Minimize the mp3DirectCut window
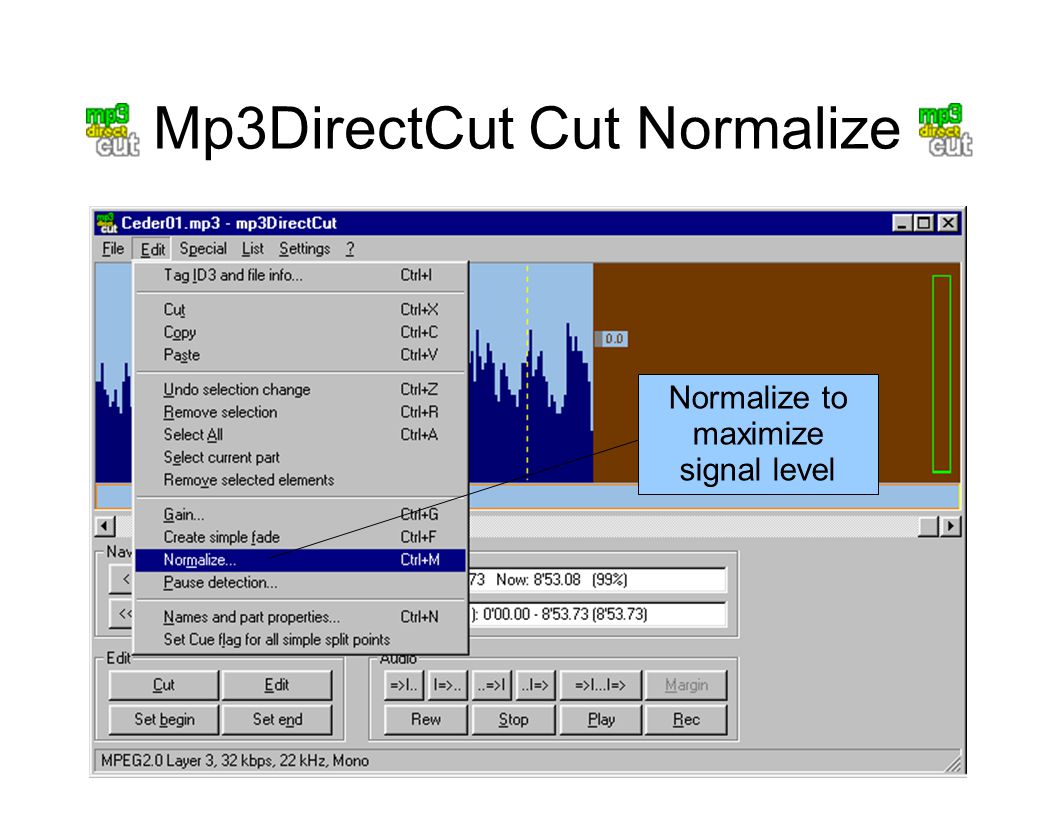Viewport: 1056px width, 816px height. (x=902, y=223)
